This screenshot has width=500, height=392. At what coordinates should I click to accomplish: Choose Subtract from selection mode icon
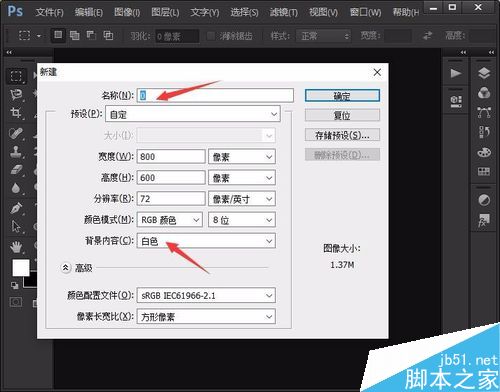91,35
